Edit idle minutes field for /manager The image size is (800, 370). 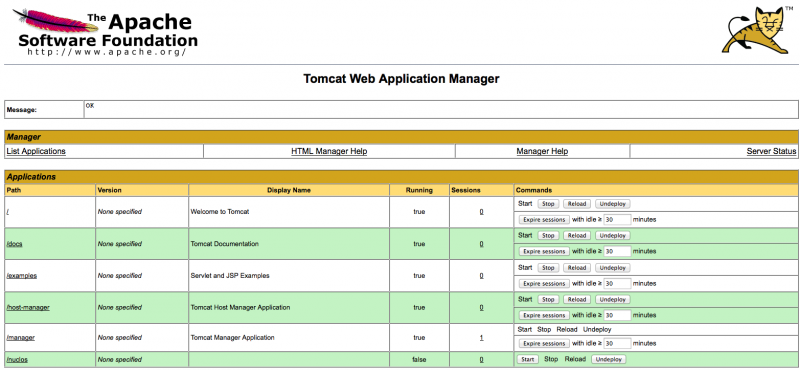(617, 343)
